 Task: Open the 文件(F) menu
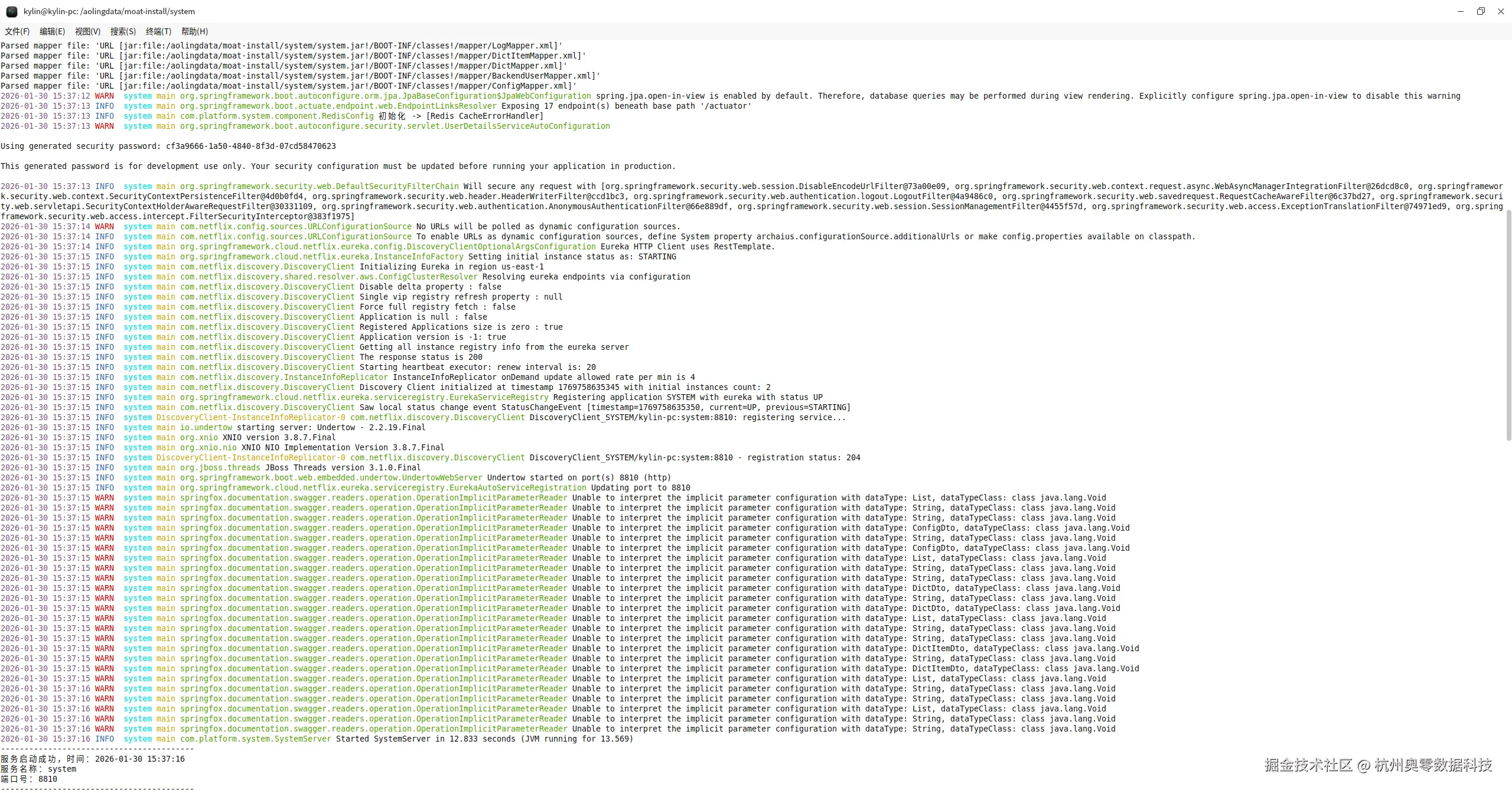17,31
